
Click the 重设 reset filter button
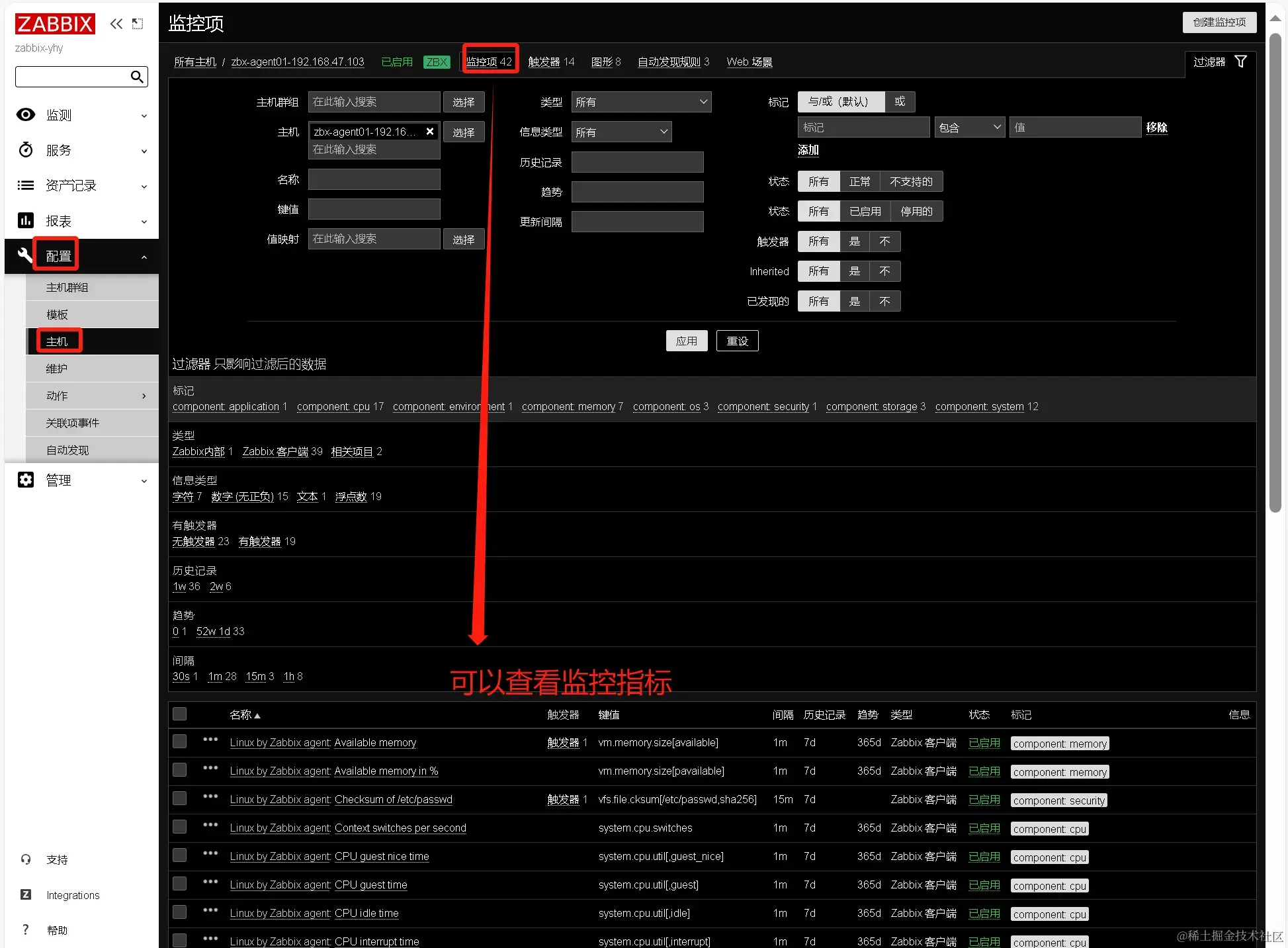(737, 341)
